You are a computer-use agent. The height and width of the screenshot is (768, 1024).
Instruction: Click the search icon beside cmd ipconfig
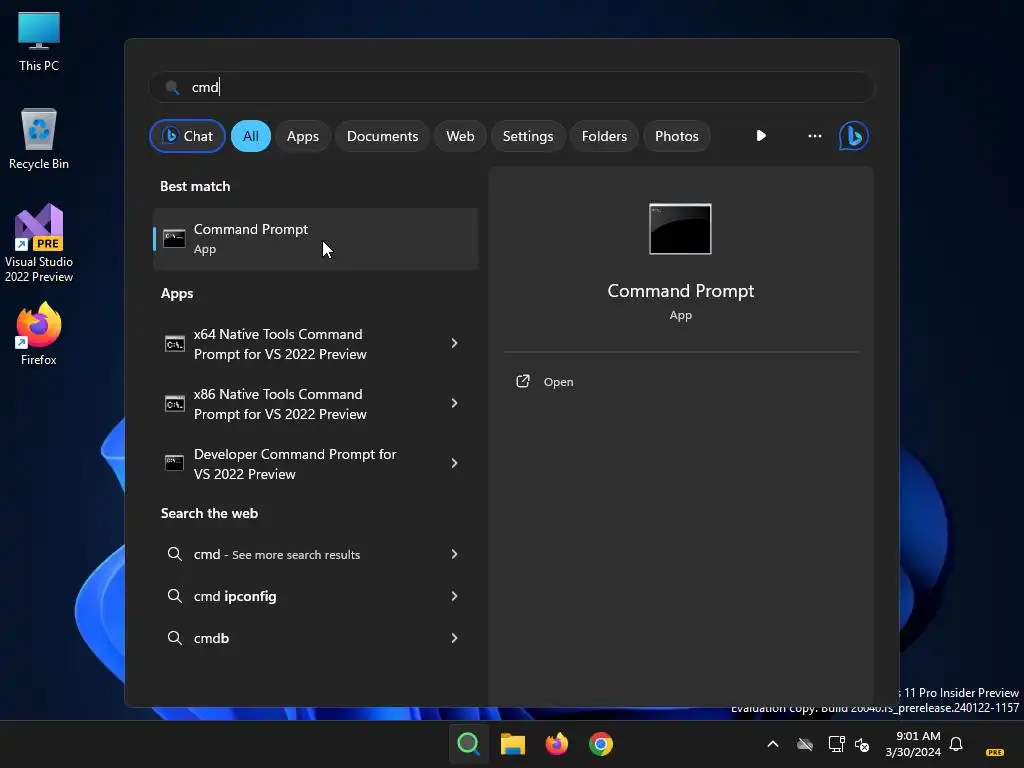(x=174, y=596)
